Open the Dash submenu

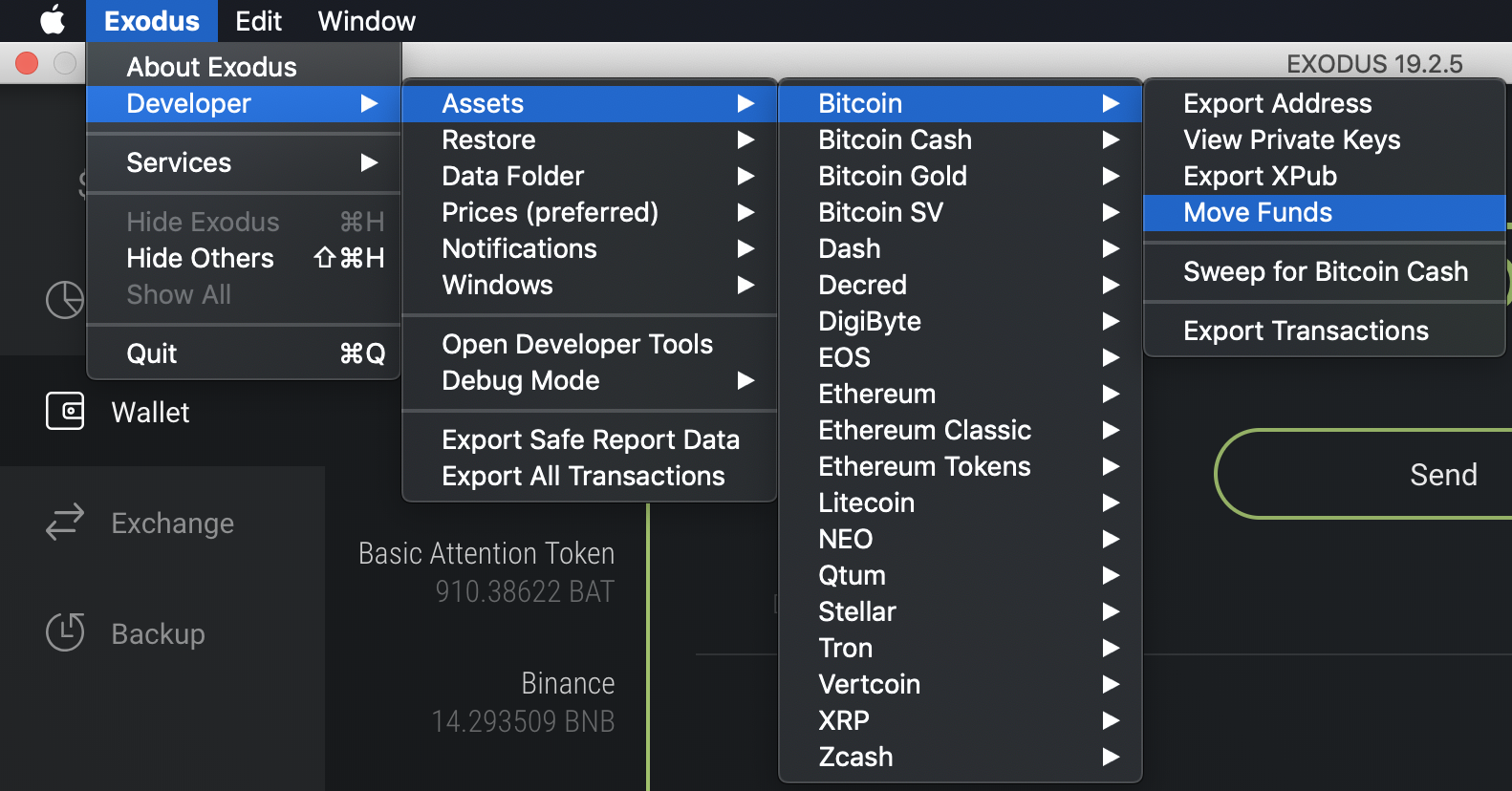click(961, 248)
